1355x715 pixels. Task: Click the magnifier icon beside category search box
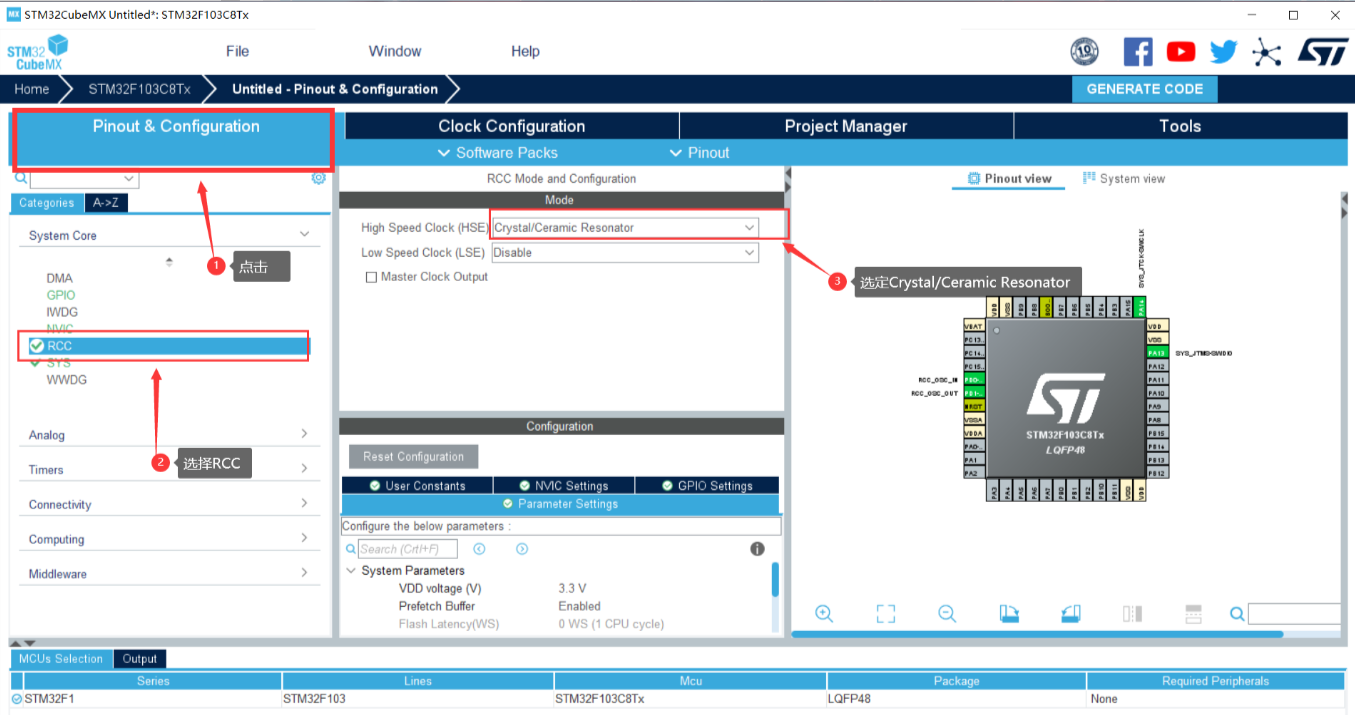tap(21, 178)
